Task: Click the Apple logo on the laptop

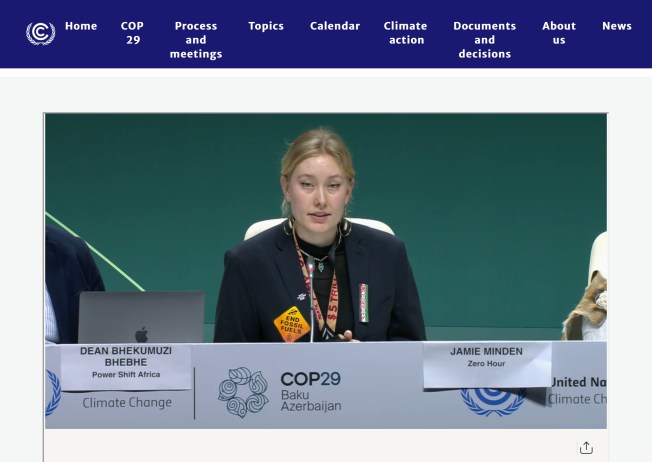Action: coord(141,334)
